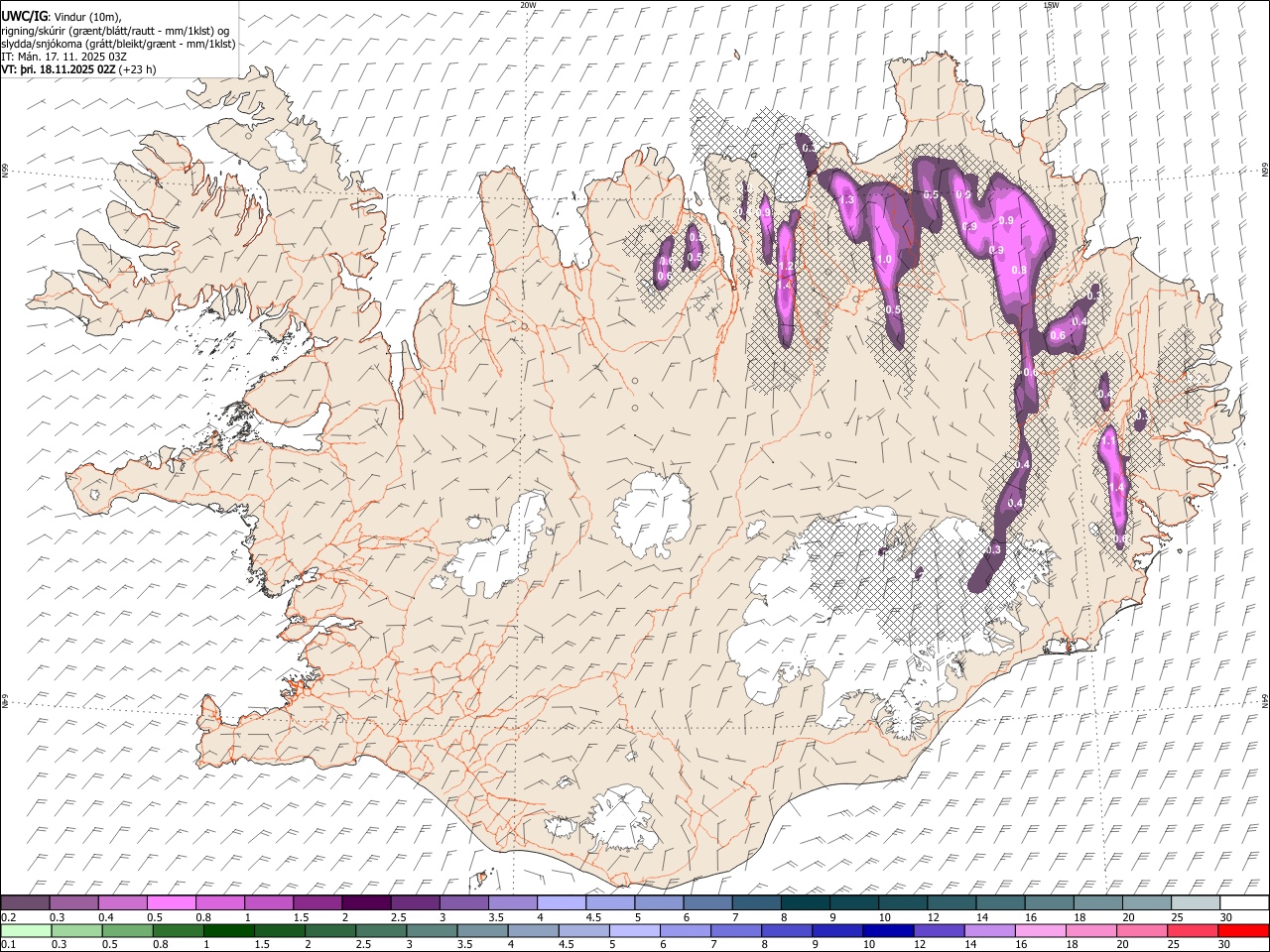The height and width of the screenshot is (952, 1270).
Task: Click the '20W' longitude label at the top edge
Action: point(528,5)
